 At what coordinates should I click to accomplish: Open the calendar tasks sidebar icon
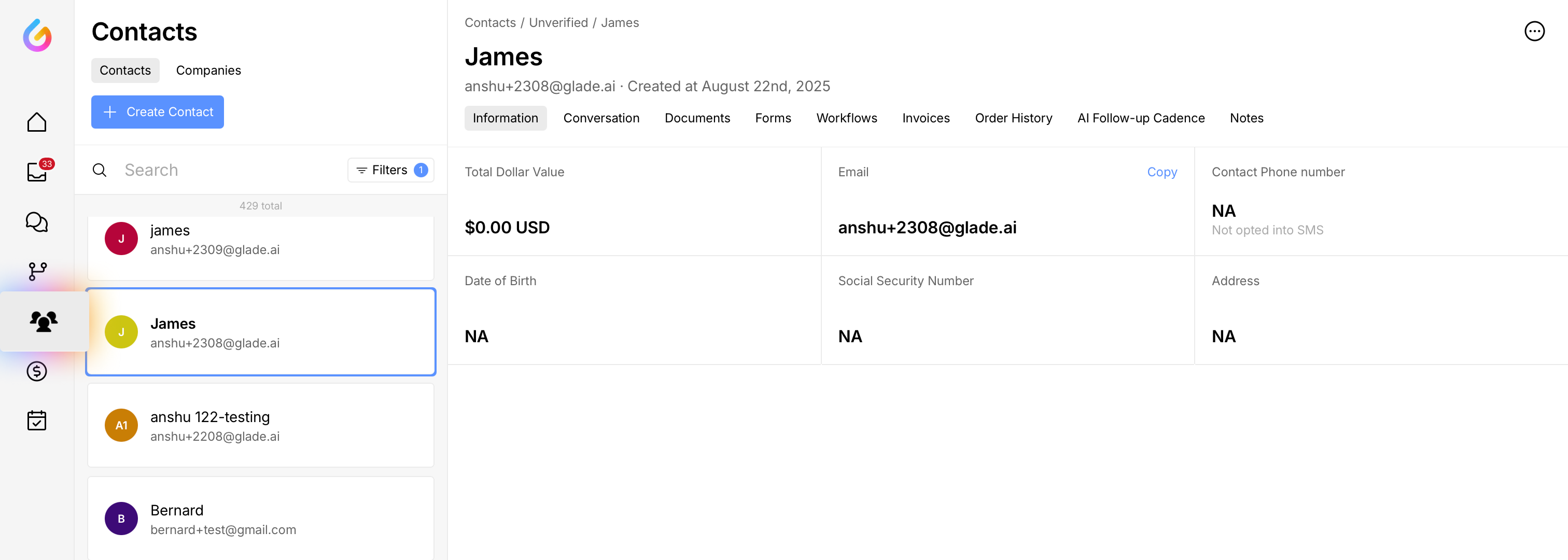tap(36, 420)
